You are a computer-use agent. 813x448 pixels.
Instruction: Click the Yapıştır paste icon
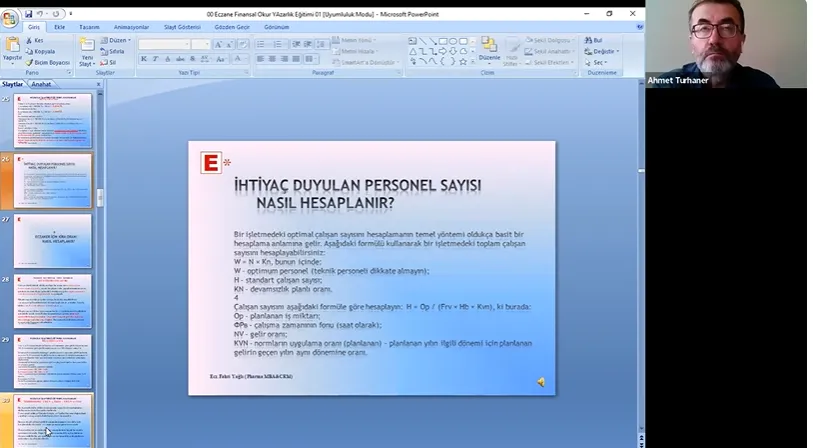click(x=12, y=46)
